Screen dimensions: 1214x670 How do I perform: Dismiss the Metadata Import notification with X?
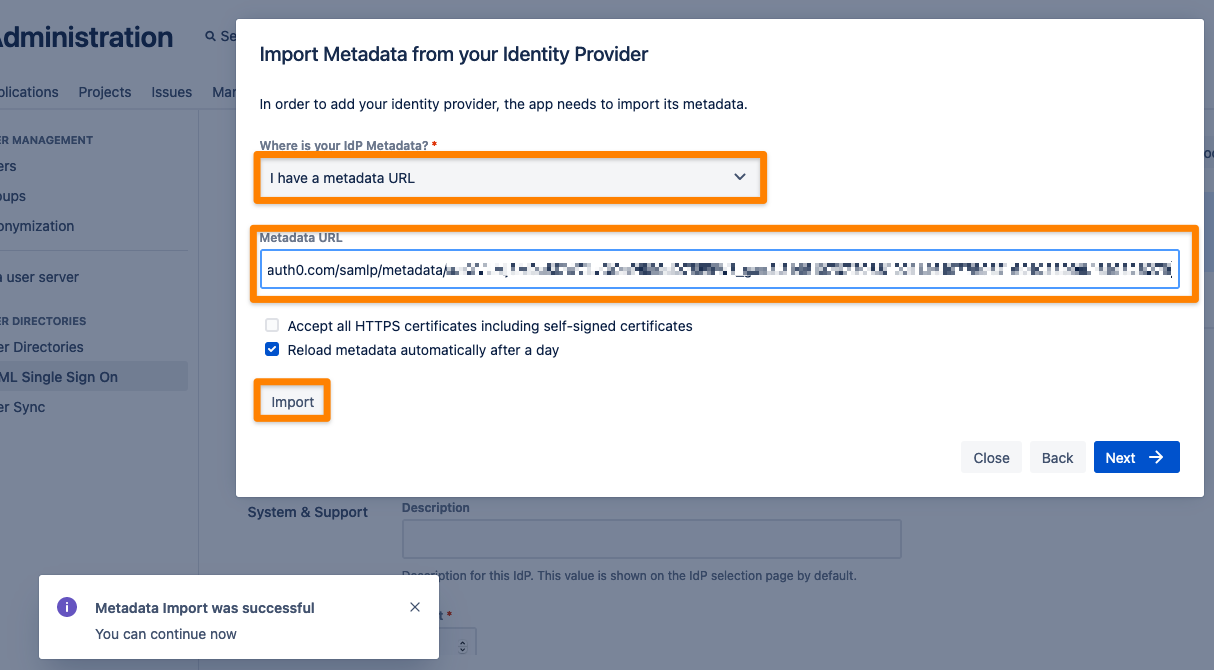415,607
